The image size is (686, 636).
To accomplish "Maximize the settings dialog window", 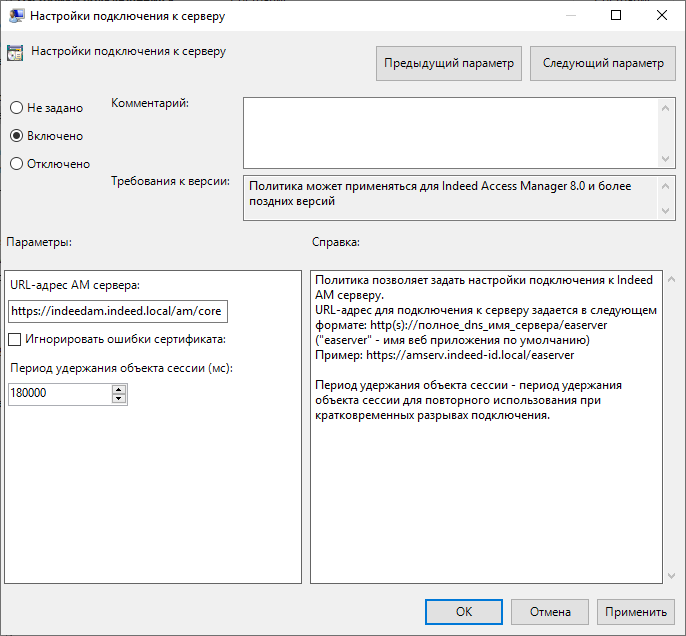I will tap(616, 16).
